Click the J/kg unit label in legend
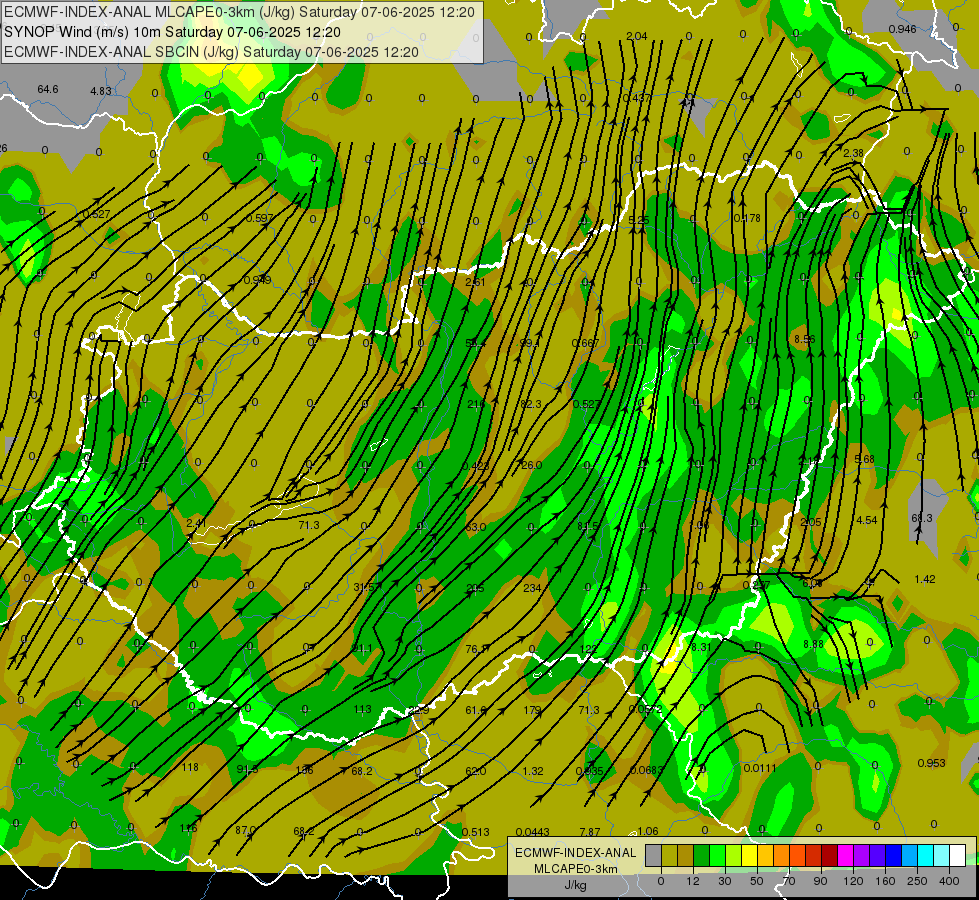The width and height of the screenshot is (979, 900). pyautogui.click(x=575, y=885)
